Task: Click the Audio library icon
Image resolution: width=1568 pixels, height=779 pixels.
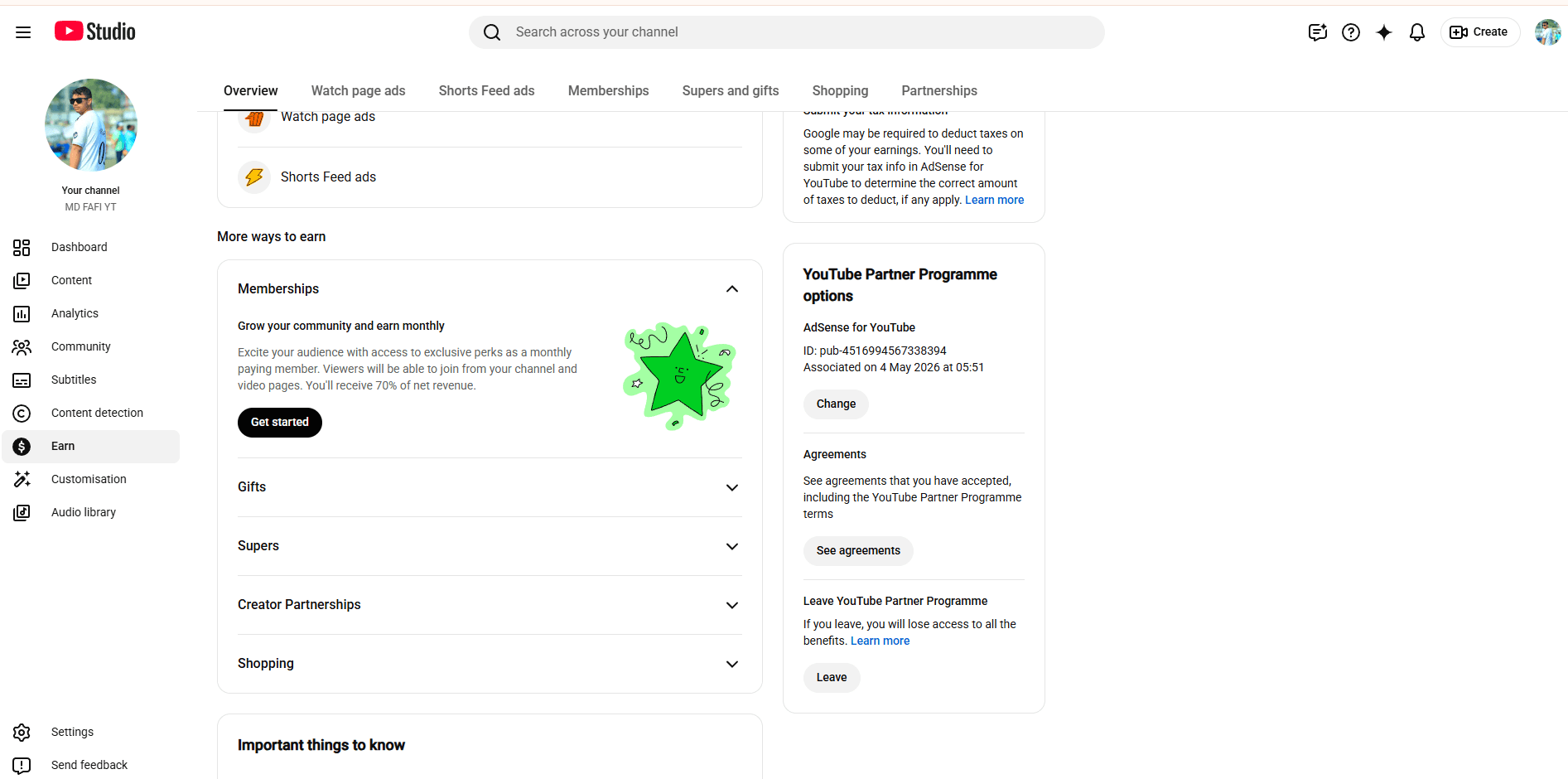Action: coord(22,513)
